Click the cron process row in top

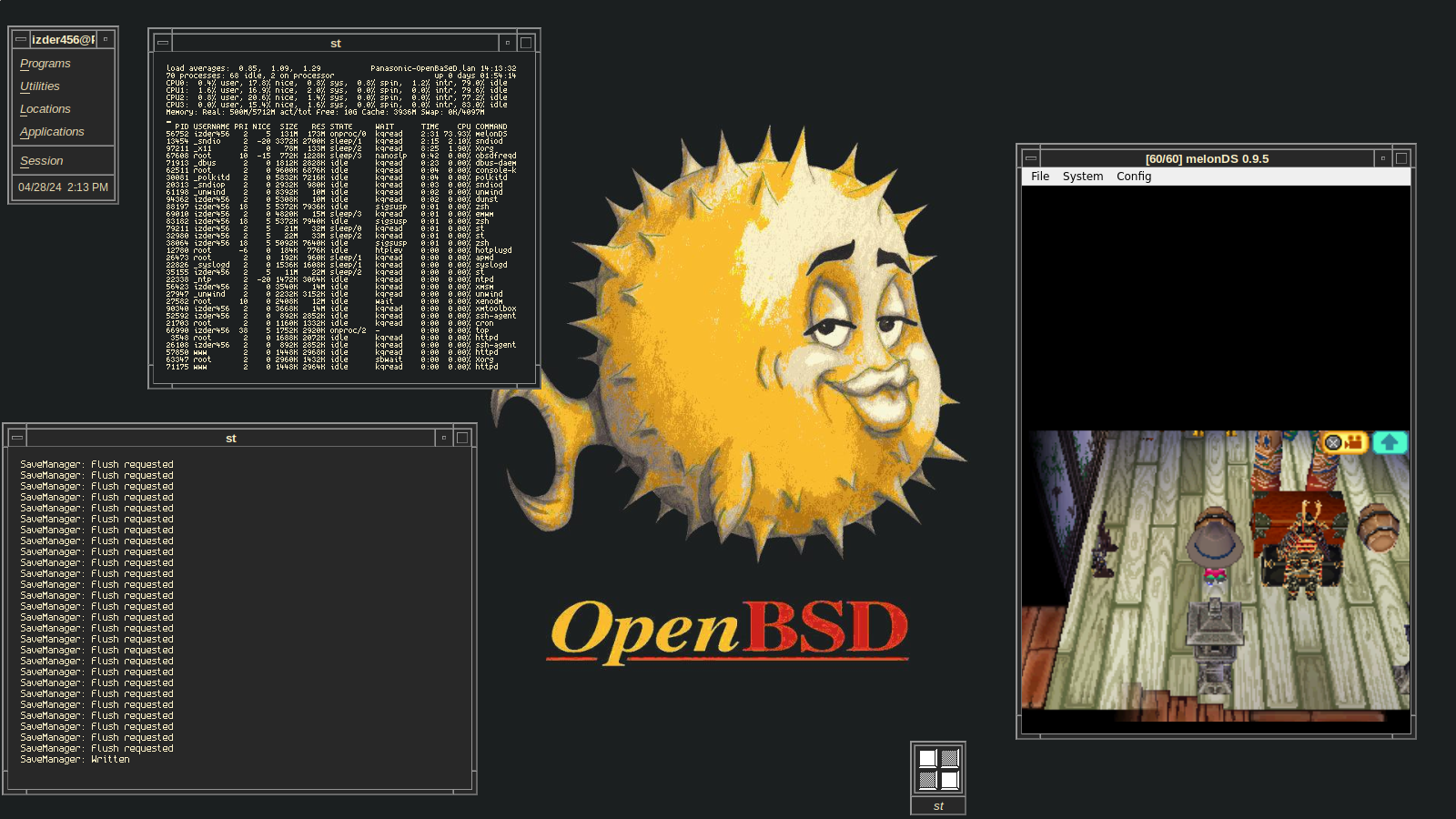pos(329,323)
